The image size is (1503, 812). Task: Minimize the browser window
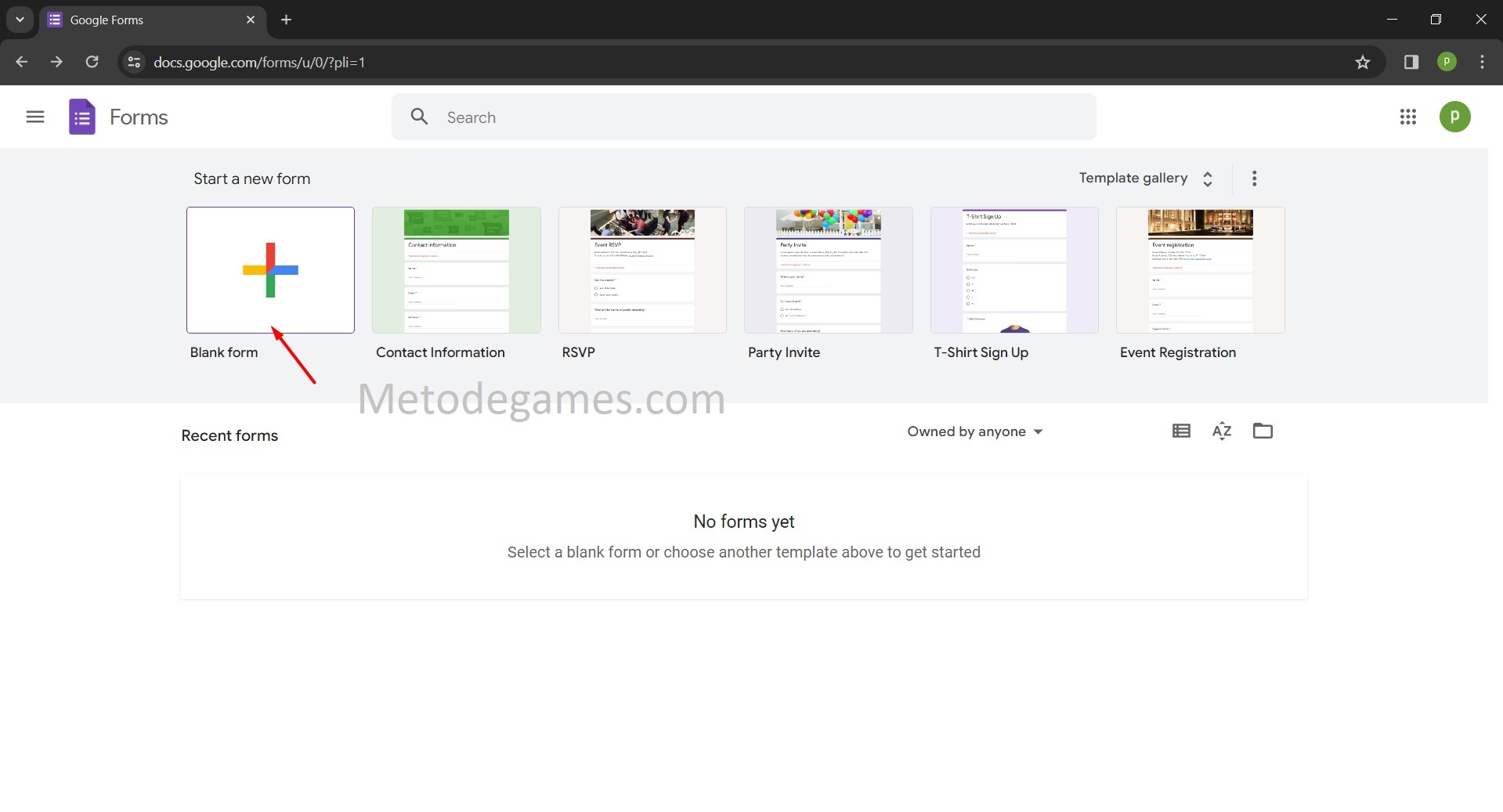1392,20
